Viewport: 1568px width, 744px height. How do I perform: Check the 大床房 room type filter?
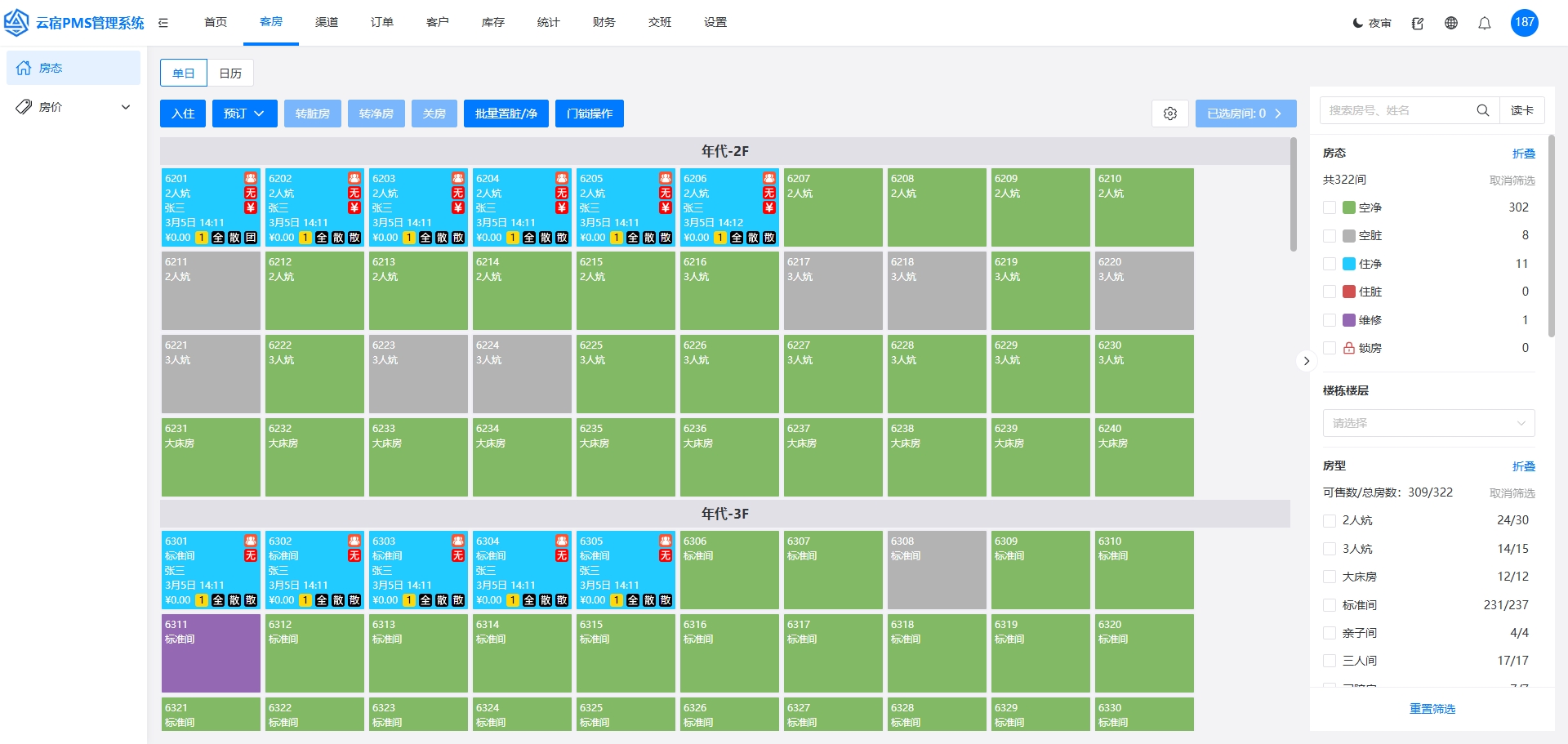(x=1330, y=577)
